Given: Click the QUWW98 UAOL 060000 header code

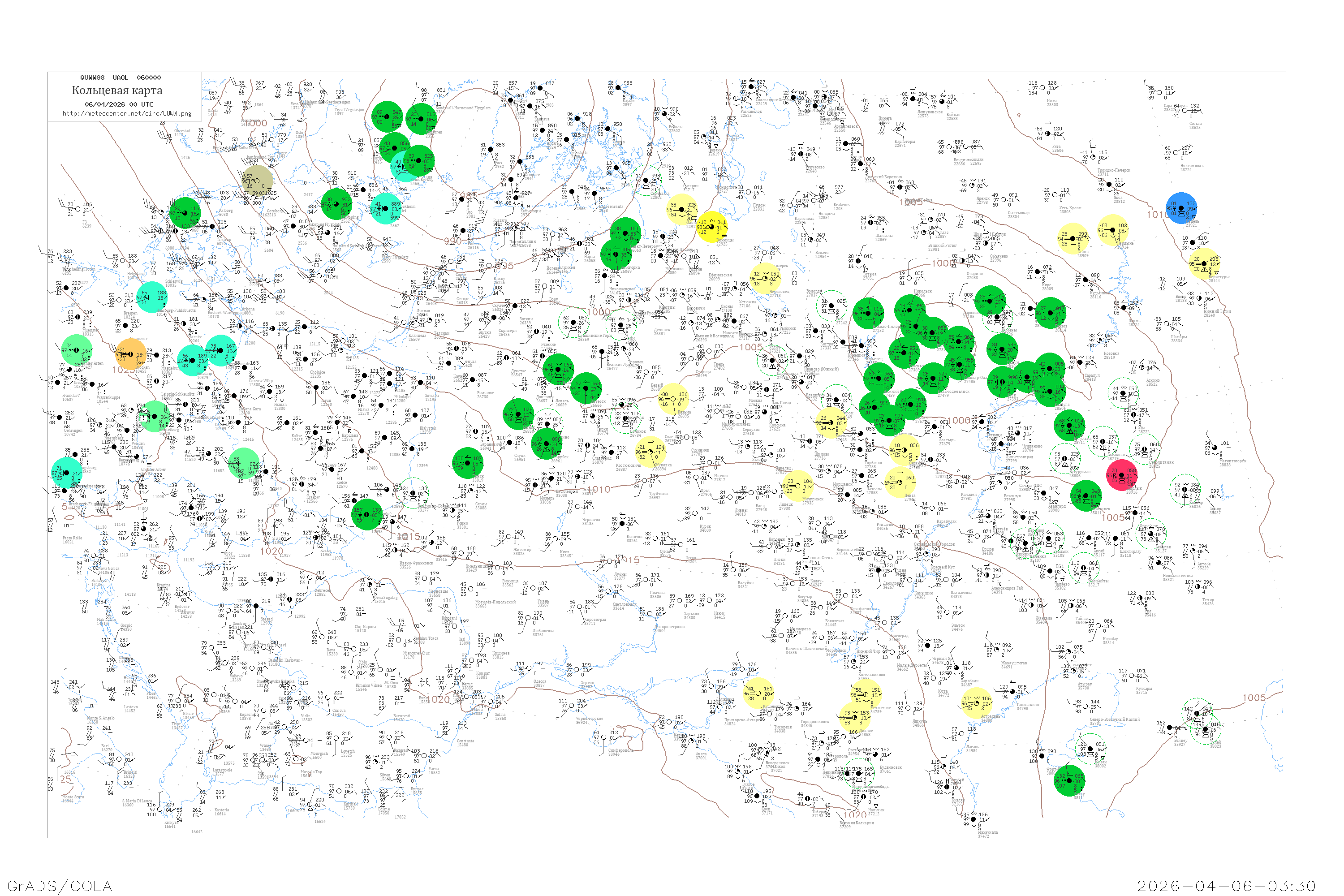Looking at the screenshot, I should pos(121,78).
